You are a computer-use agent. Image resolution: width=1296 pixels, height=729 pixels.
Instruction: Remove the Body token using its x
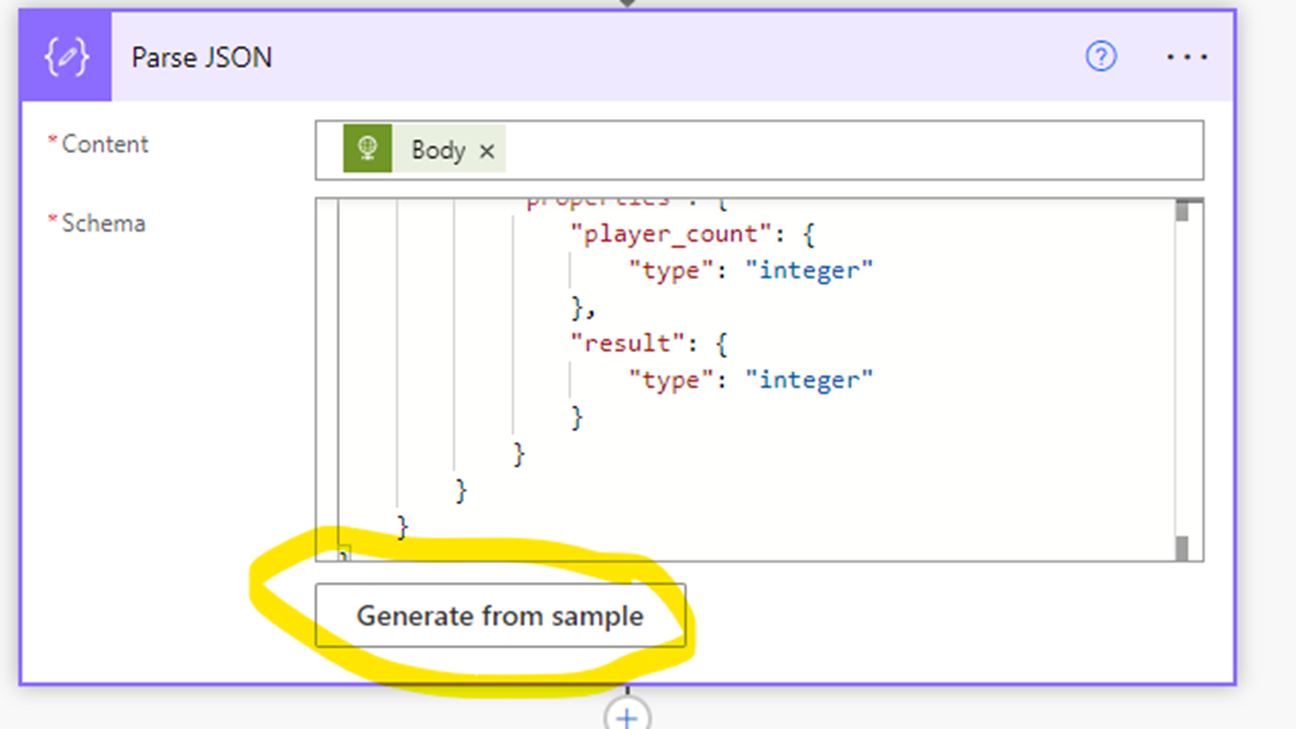tap(487, 150)
